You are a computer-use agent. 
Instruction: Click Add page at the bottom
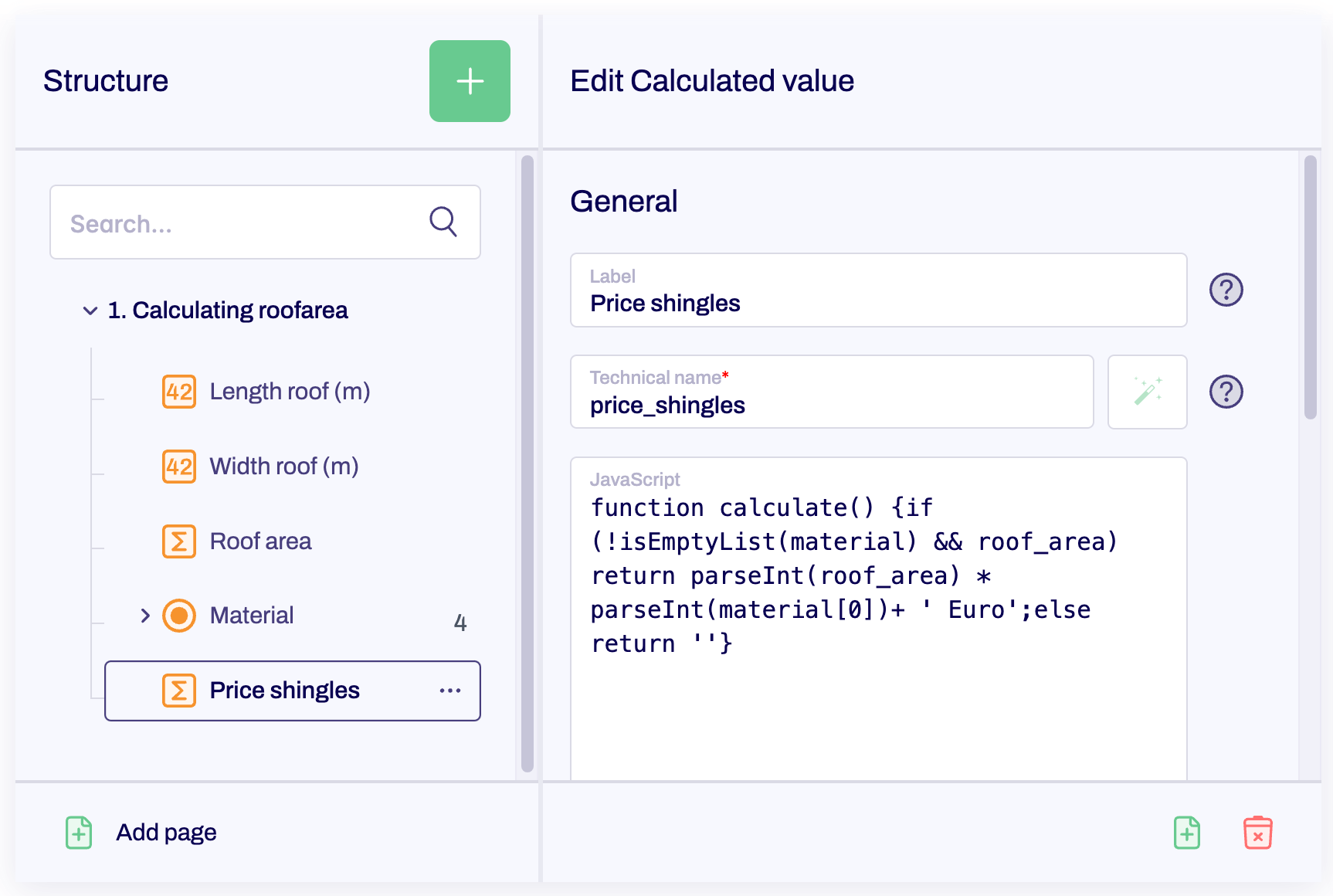(x=165, y=832)
